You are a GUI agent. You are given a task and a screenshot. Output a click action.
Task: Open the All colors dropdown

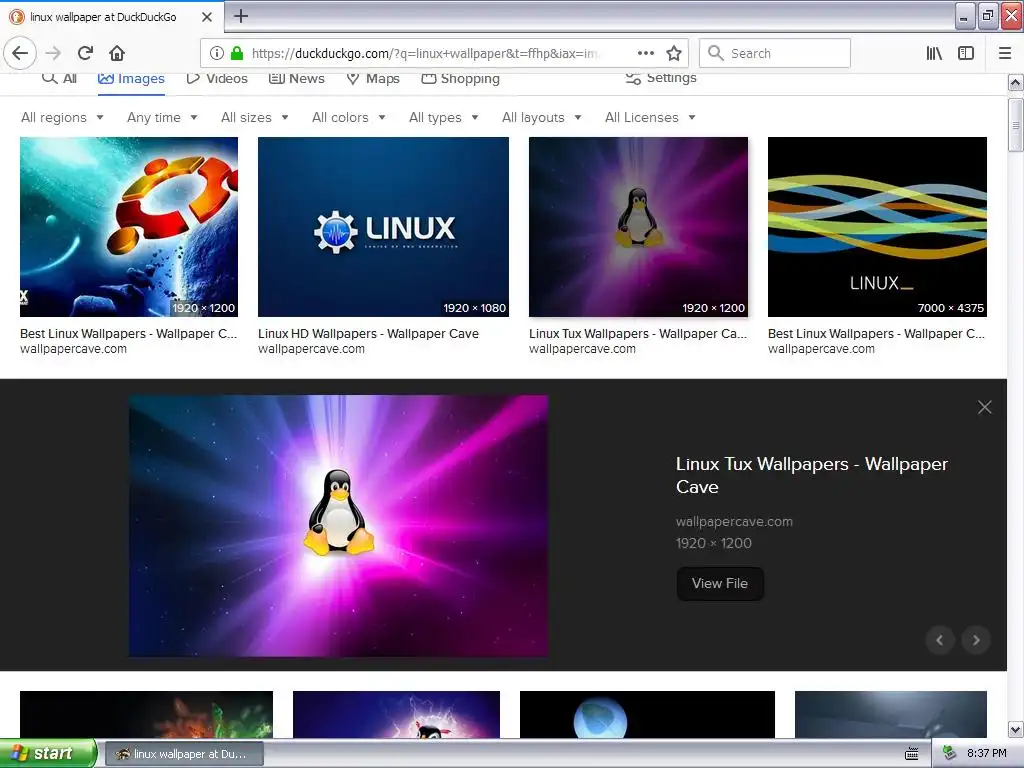349,118
